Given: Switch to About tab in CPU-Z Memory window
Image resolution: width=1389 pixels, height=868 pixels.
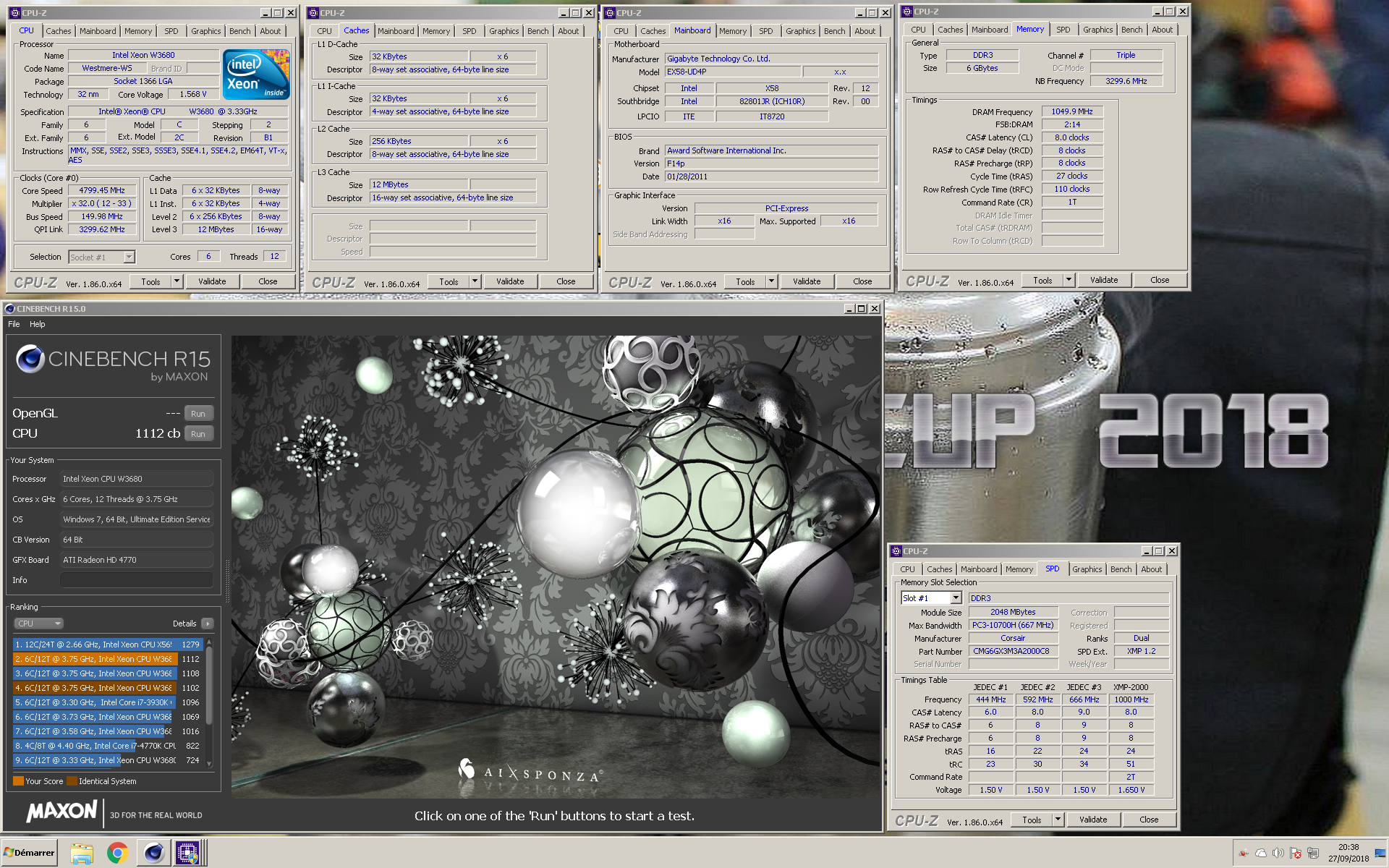Looking at the screenshot, I should (1163, 30).
